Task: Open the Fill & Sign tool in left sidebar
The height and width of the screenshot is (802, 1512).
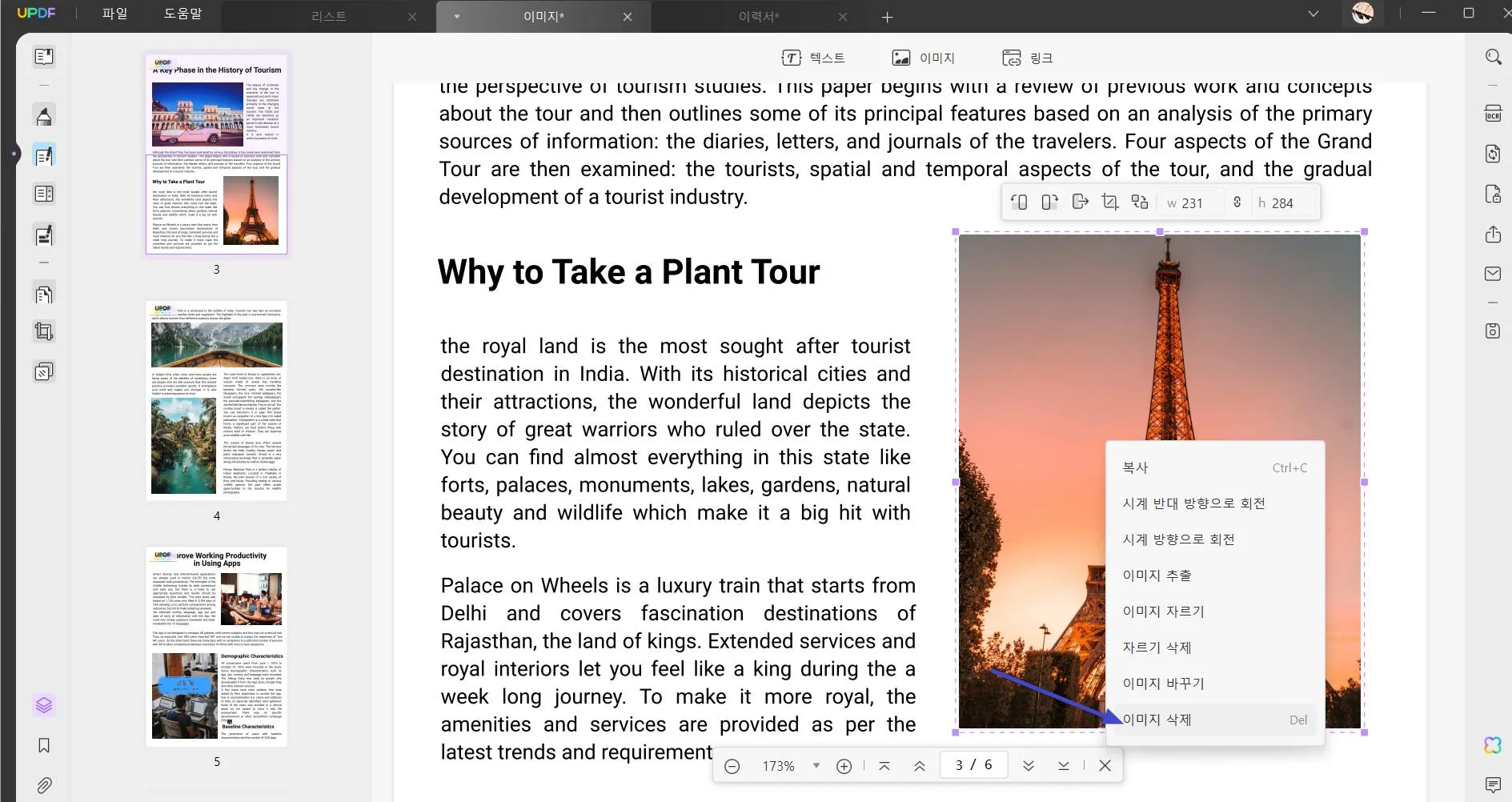Action: pyautogui.click(x=44, y=235)
